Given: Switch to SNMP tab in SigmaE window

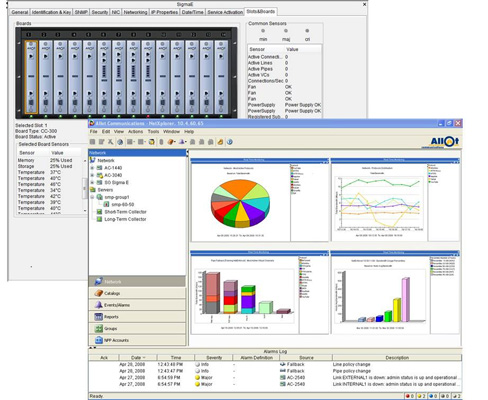Looking at the screenshot, I should click(81, 12).
